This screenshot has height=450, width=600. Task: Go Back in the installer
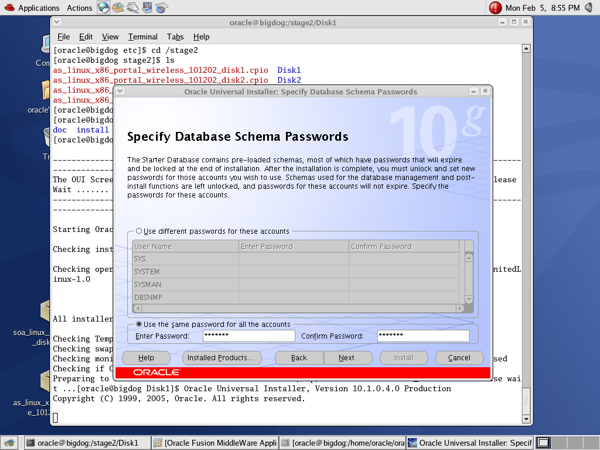(299, 358)
